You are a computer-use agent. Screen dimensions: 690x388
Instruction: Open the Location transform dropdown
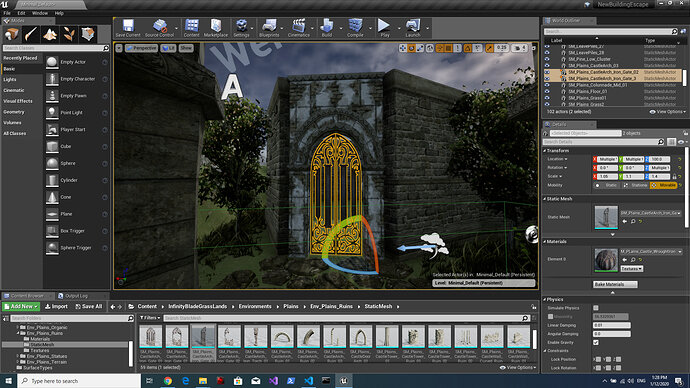pyautogui.click(x=557, y=159)
